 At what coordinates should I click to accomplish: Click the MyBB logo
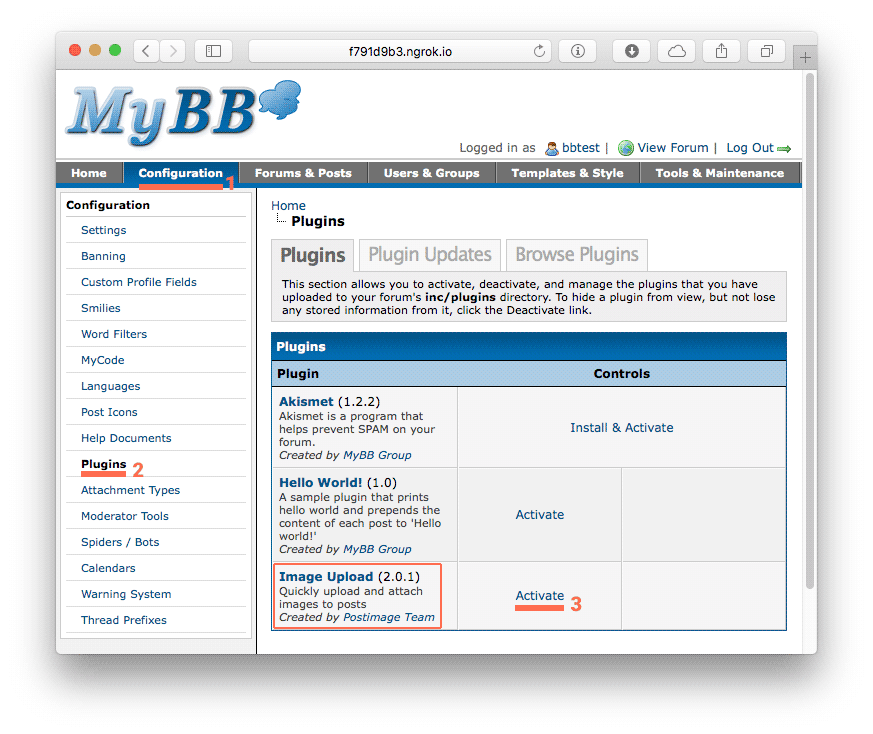[180, 107]
